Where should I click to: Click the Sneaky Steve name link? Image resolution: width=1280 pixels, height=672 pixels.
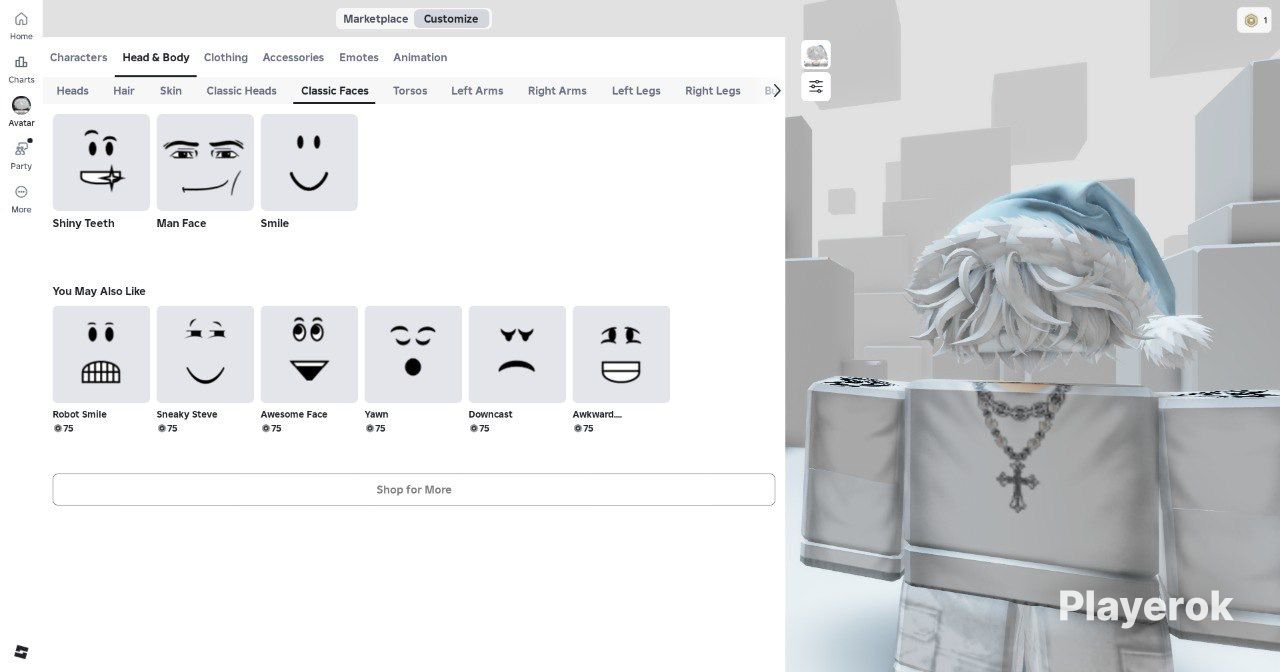(187, 414)
